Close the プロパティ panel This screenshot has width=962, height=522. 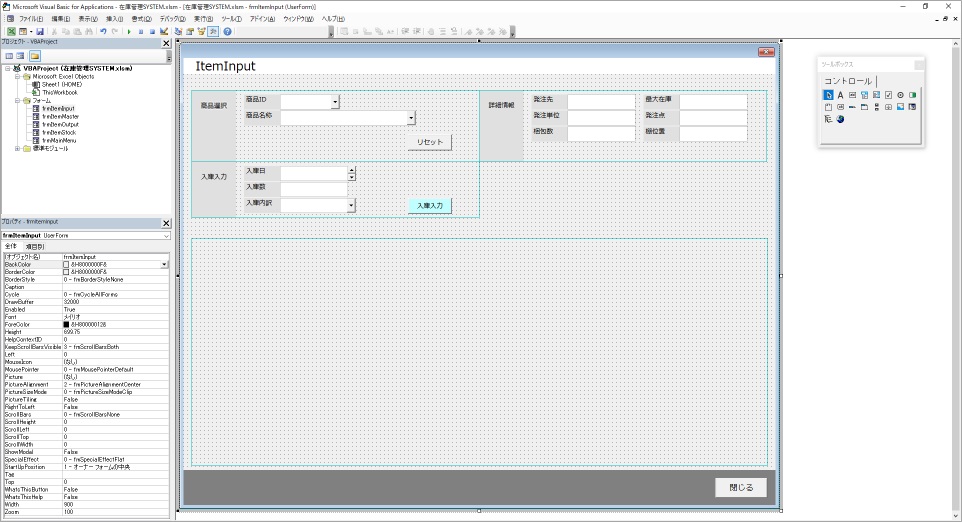tap(166, 223)
